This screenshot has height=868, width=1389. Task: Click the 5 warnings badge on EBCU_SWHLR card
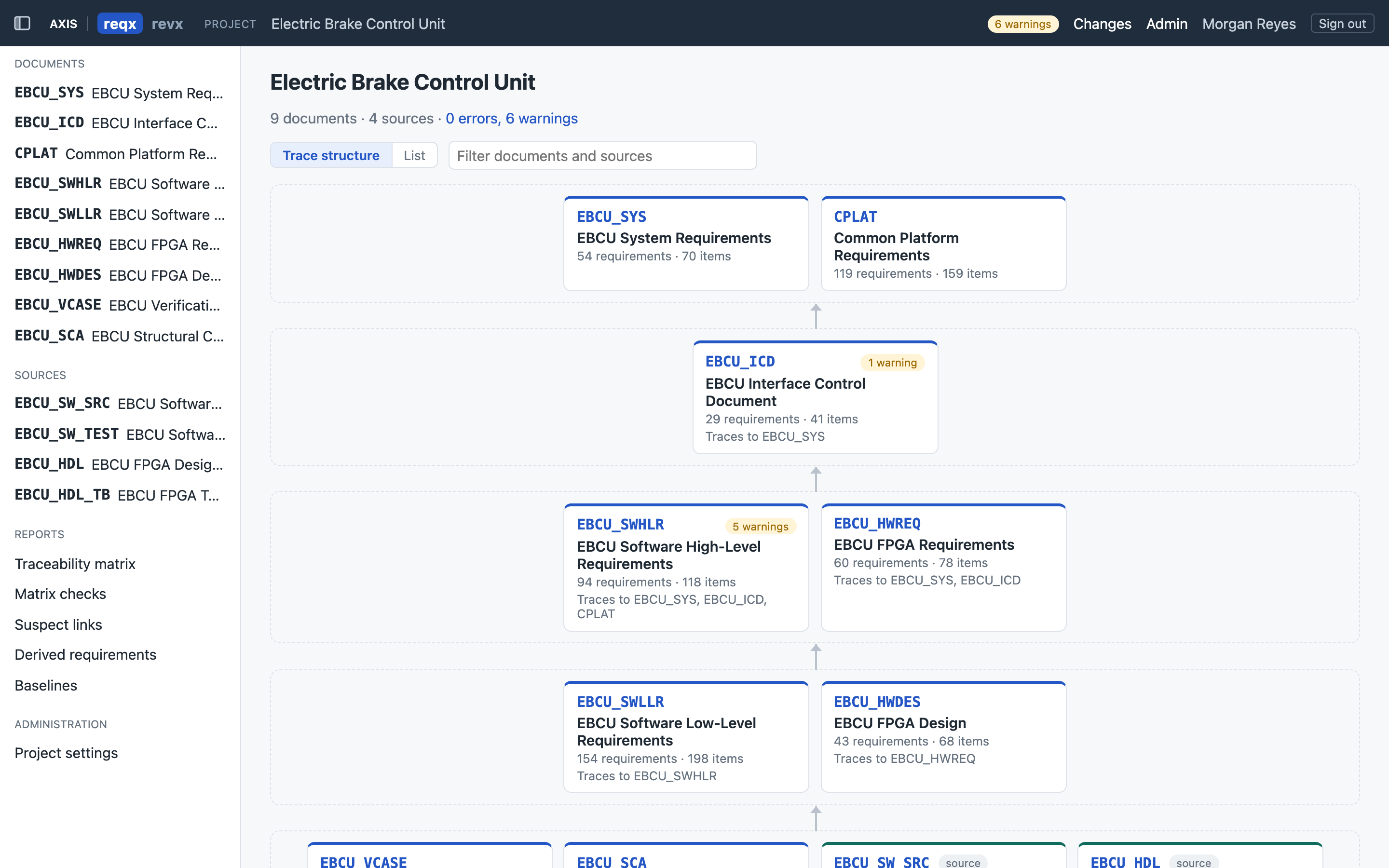click(760, 527)
